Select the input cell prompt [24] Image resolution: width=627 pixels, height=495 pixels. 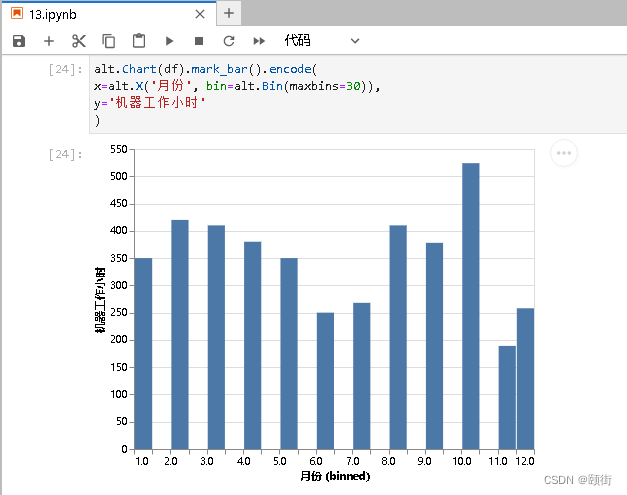66,70
